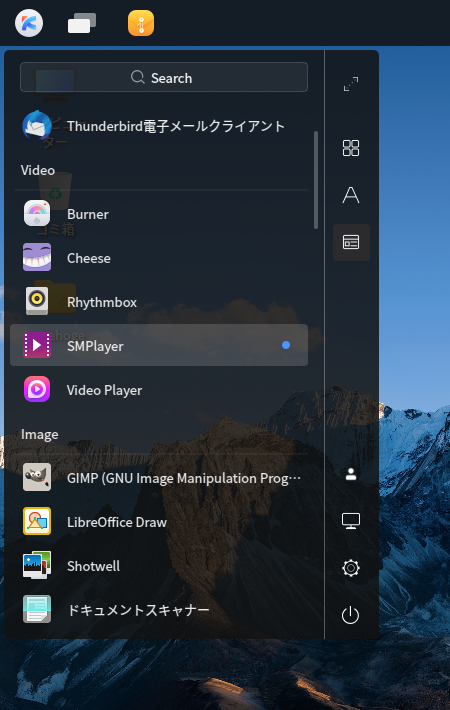Image resolution: width=450 pixels, height=710 pixels.
Task: Expand launcher to fullscreen mode
Action: (351, 84)
